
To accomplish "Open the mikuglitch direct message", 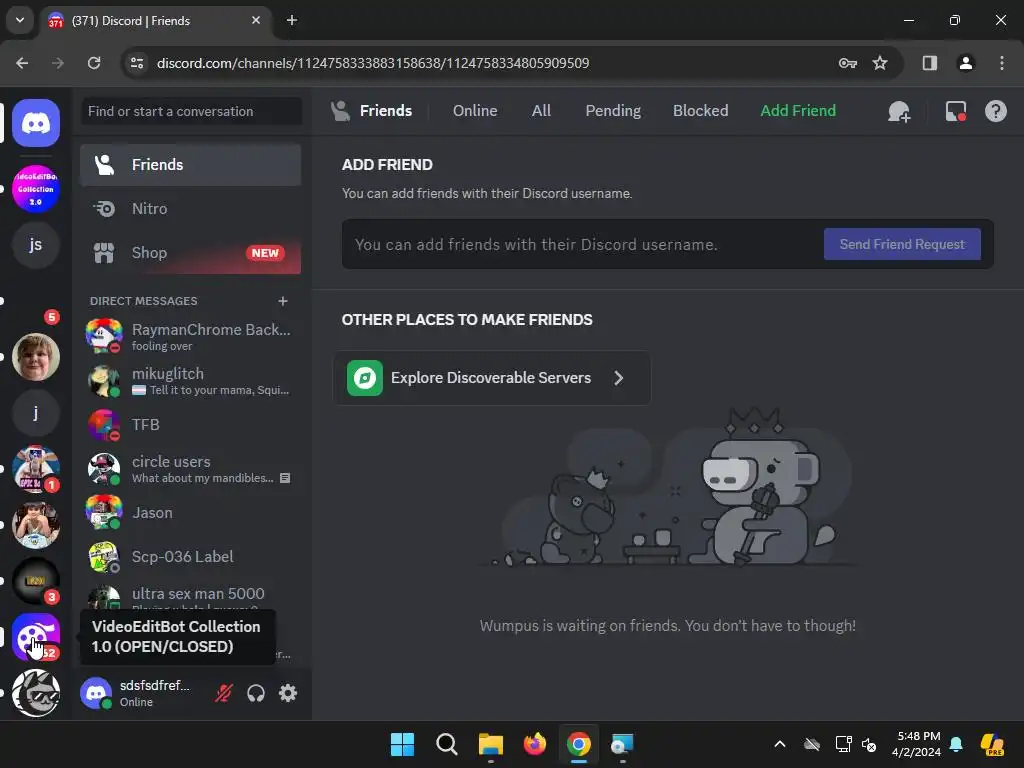I will 190,381.
